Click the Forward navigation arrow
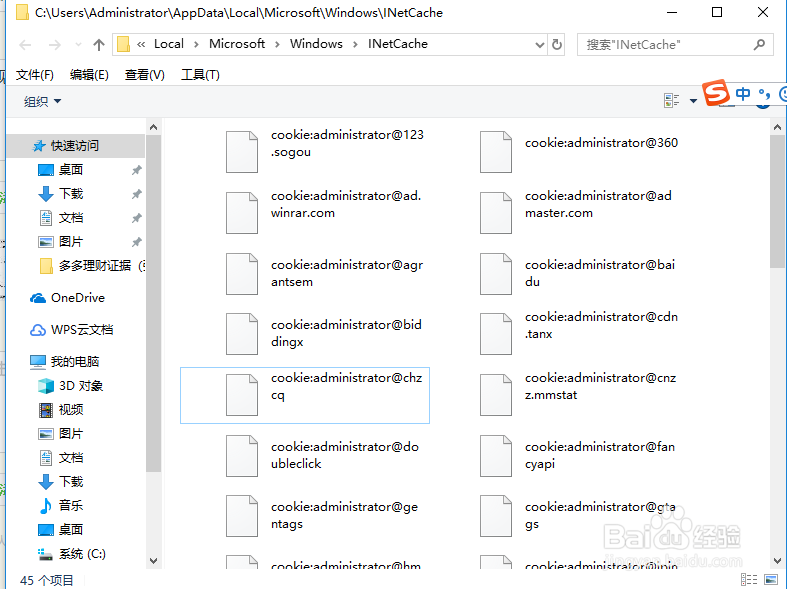Screen dimensions: 787x589 54,45
